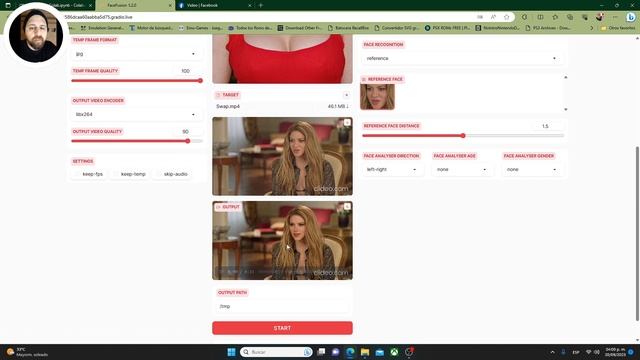This screenshot has height=360, width=640.
Task: Show hidden system tray icons
Action: pyautogui.click(x=552, y=352)
